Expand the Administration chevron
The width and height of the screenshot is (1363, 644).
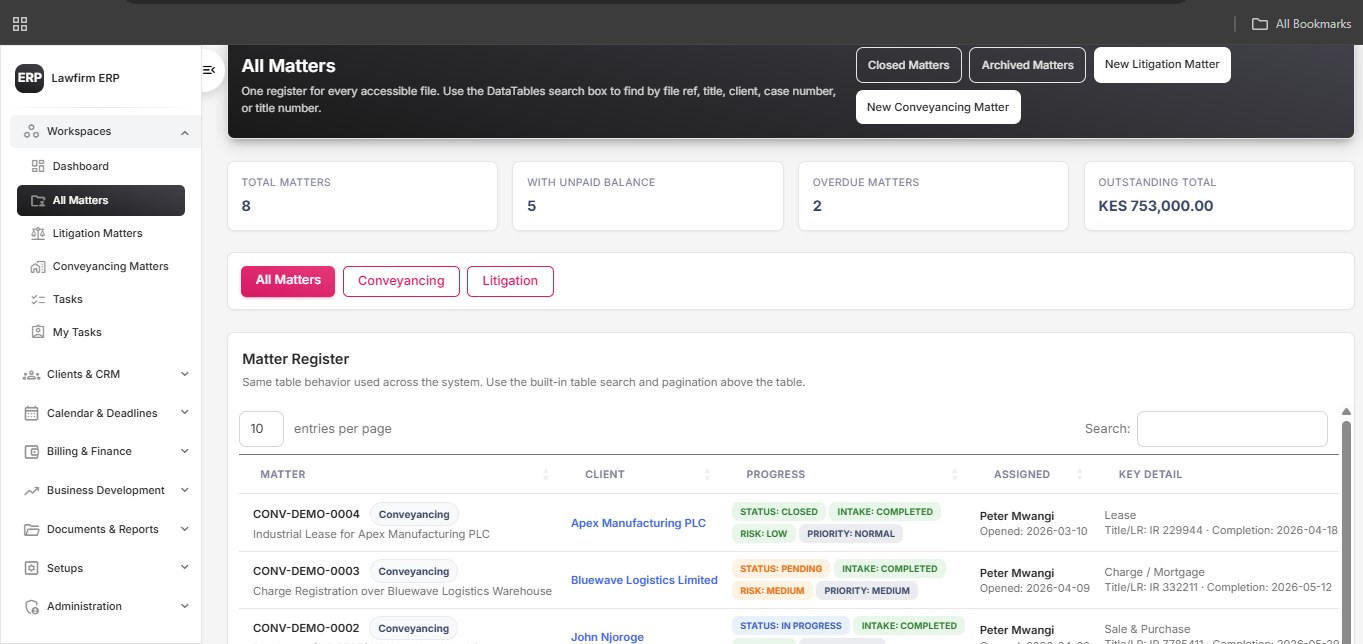[x=184, y=606]
